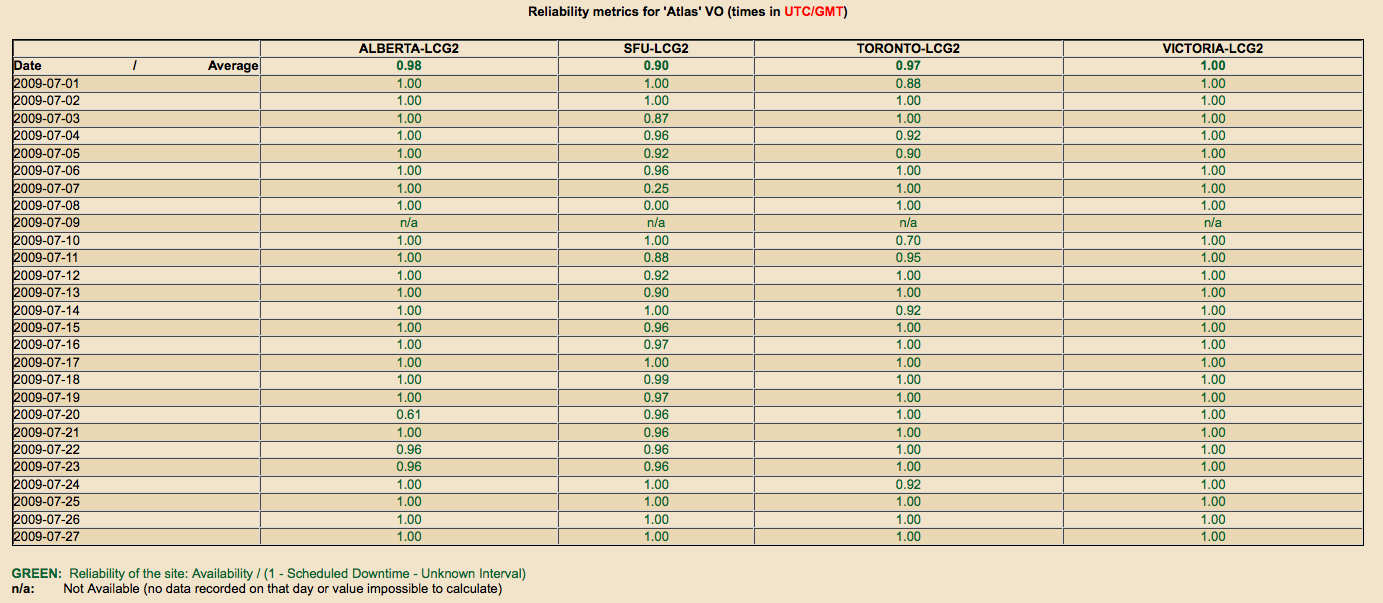Click the SFU-LCG2 value 0.88 for 2009-07-11
This screenshot has width=1383, height=603.
tap(656, 257)
